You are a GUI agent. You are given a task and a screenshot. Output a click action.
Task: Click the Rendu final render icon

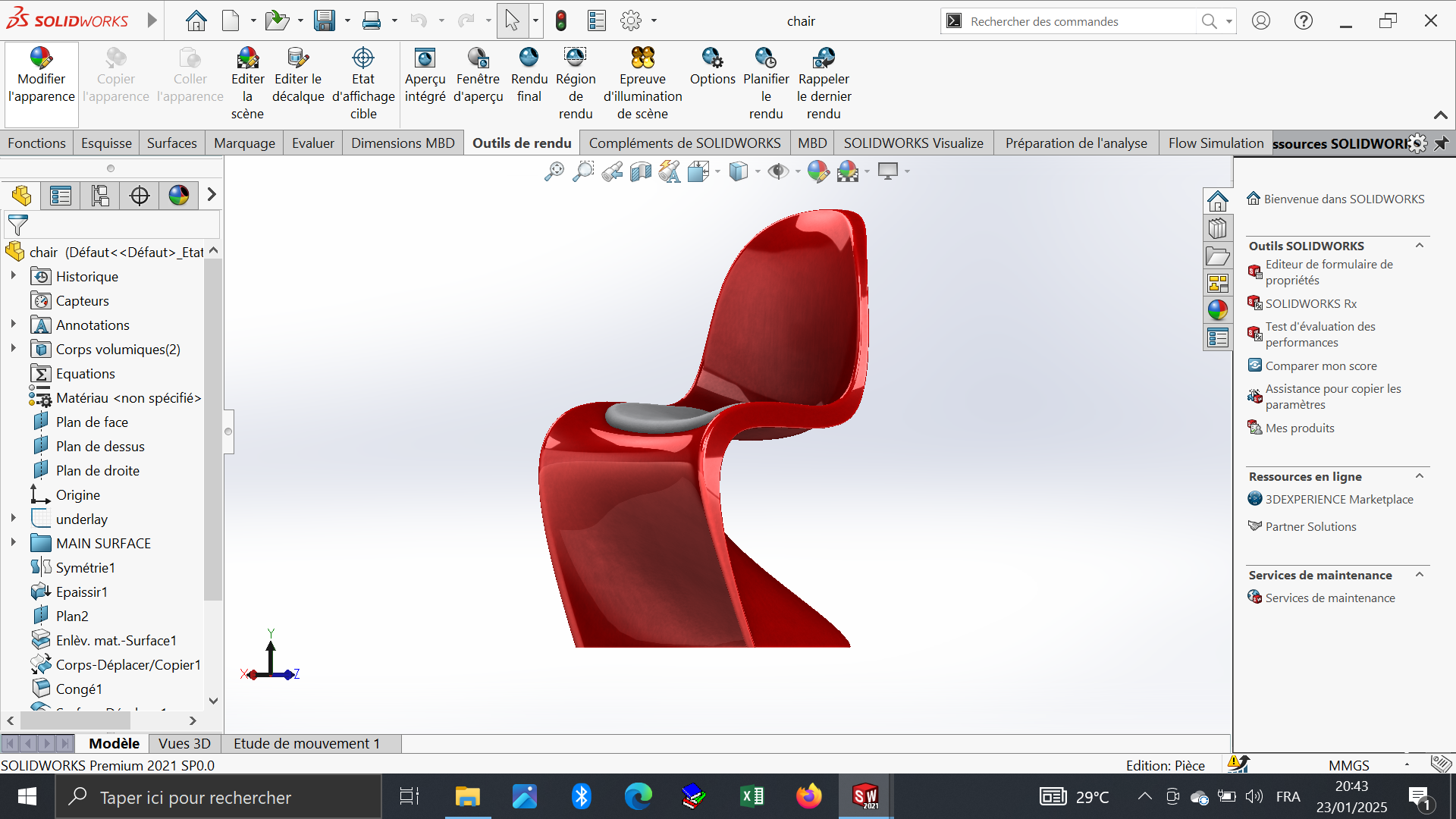[529, 58]
